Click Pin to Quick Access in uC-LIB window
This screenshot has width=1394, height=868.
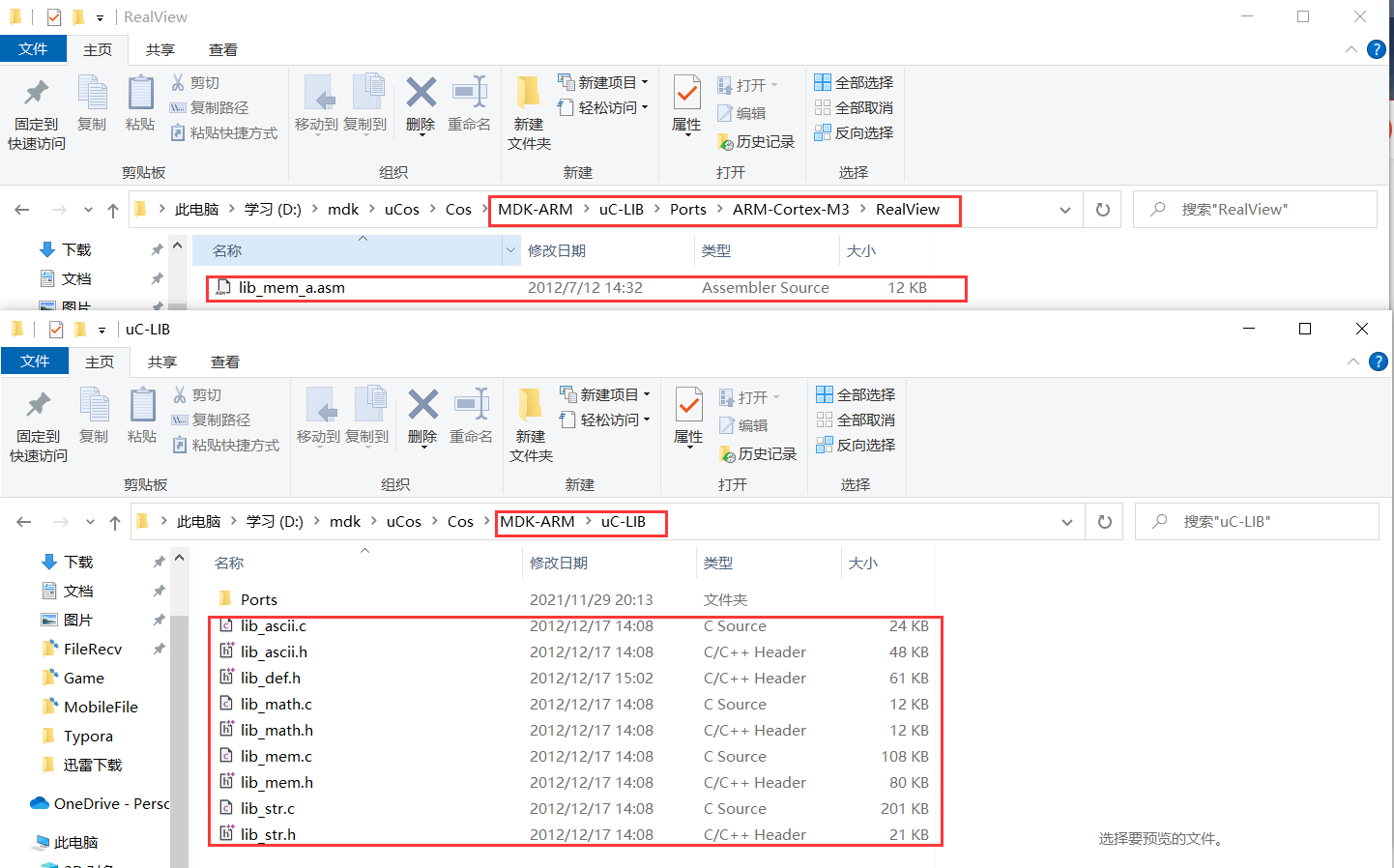tap(39, 425)
